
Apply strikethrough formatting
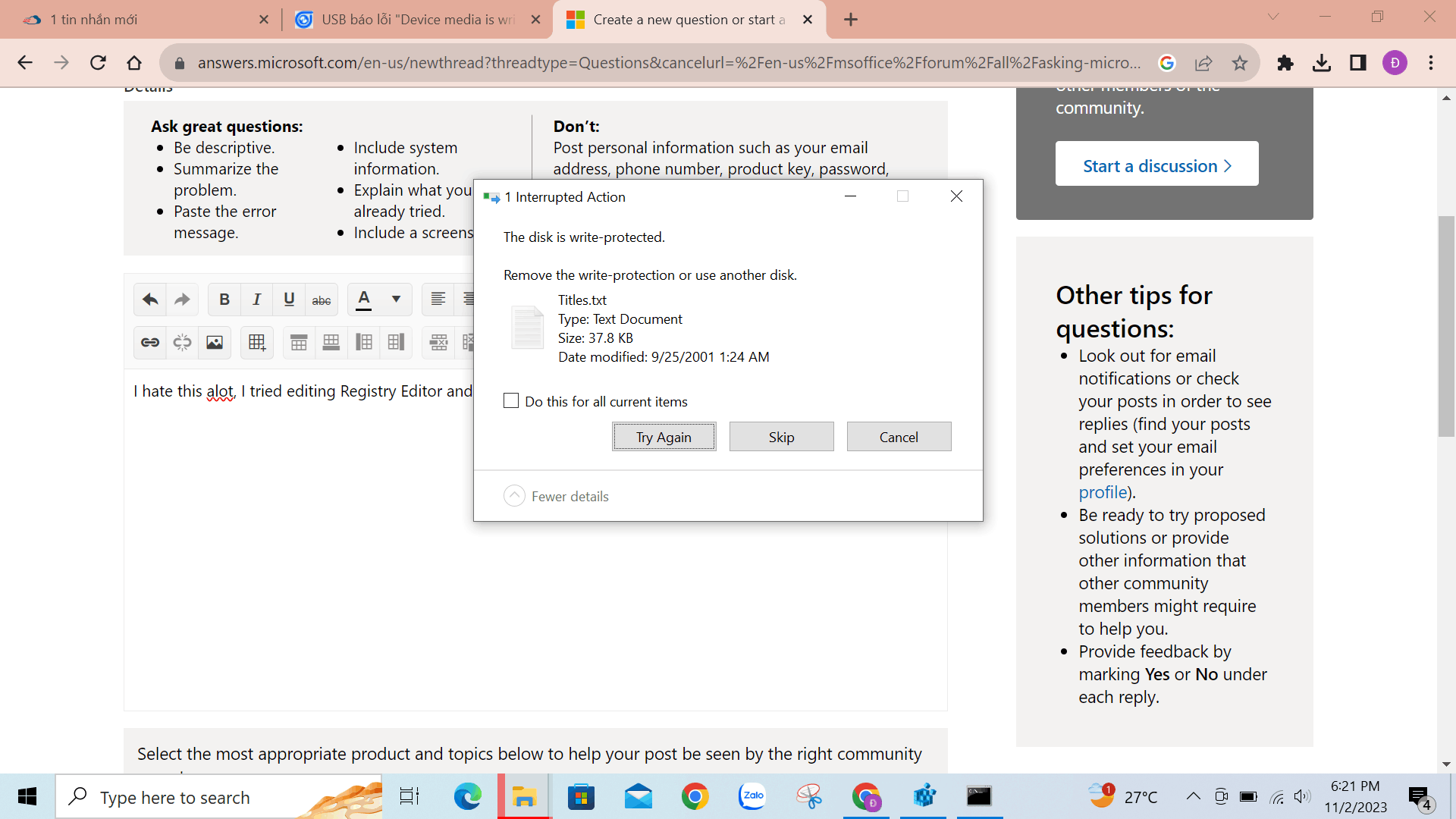coord(322,300)
